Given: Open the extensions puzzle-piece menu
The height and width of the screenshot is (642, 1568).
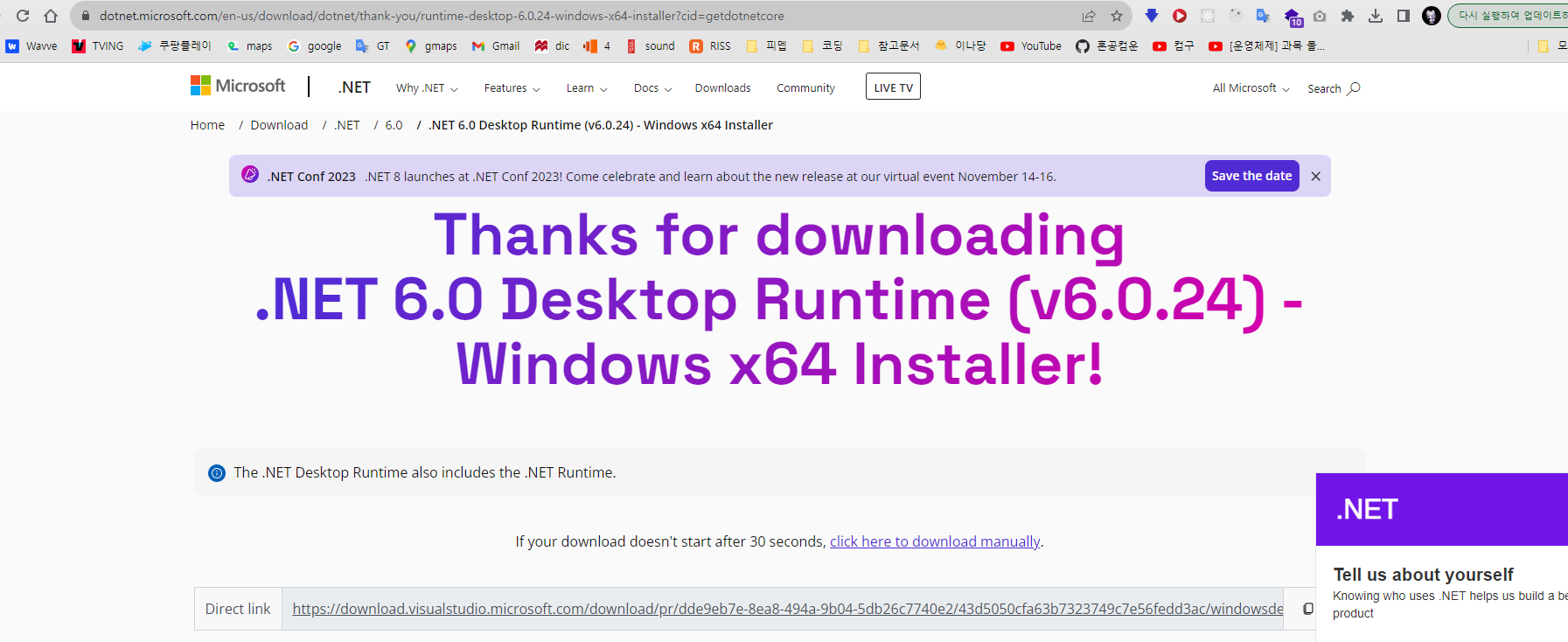Looking at the screenshot, I should point(1348,16).
